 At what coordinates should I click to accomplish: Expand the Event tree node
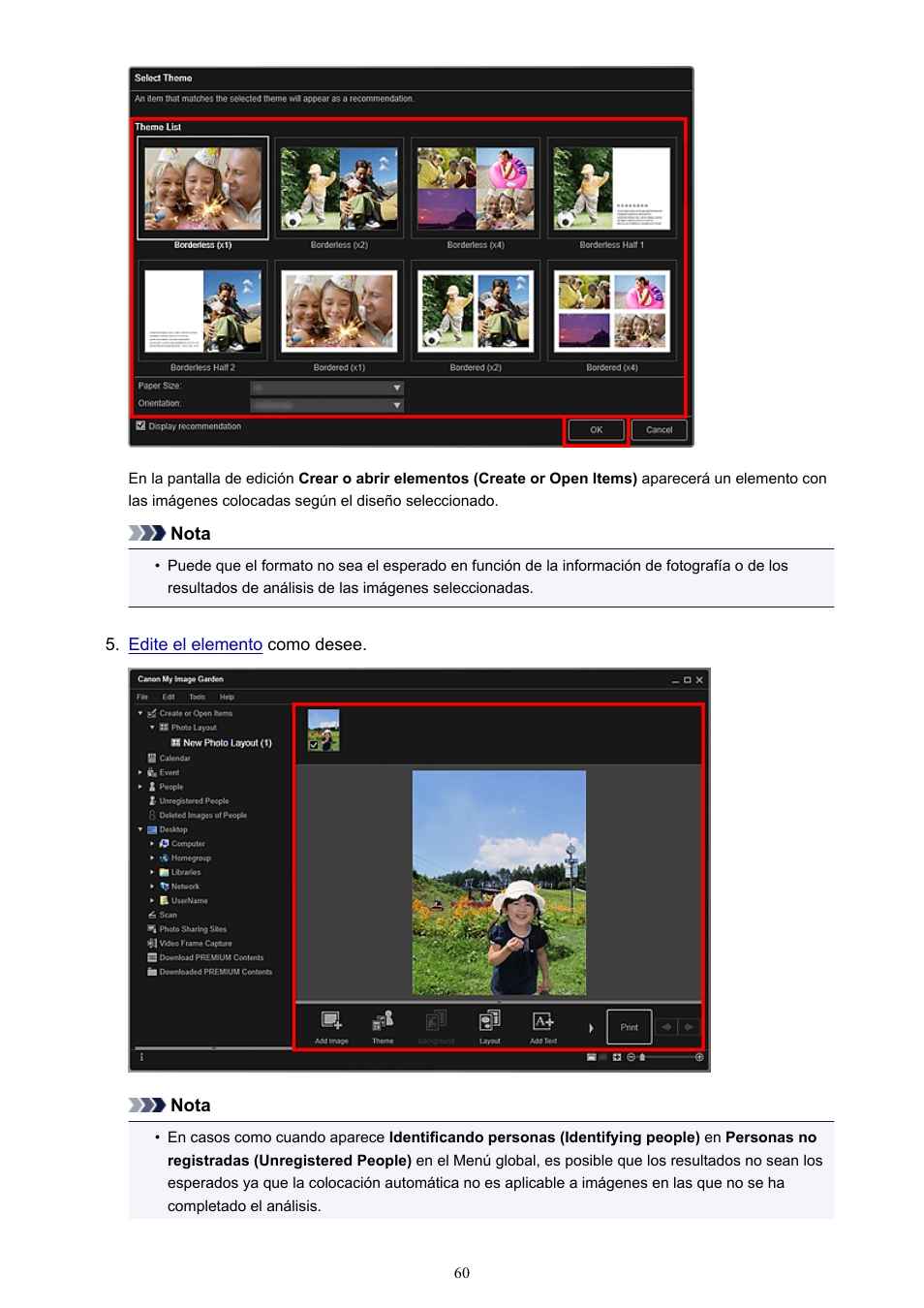click(140, 773)
